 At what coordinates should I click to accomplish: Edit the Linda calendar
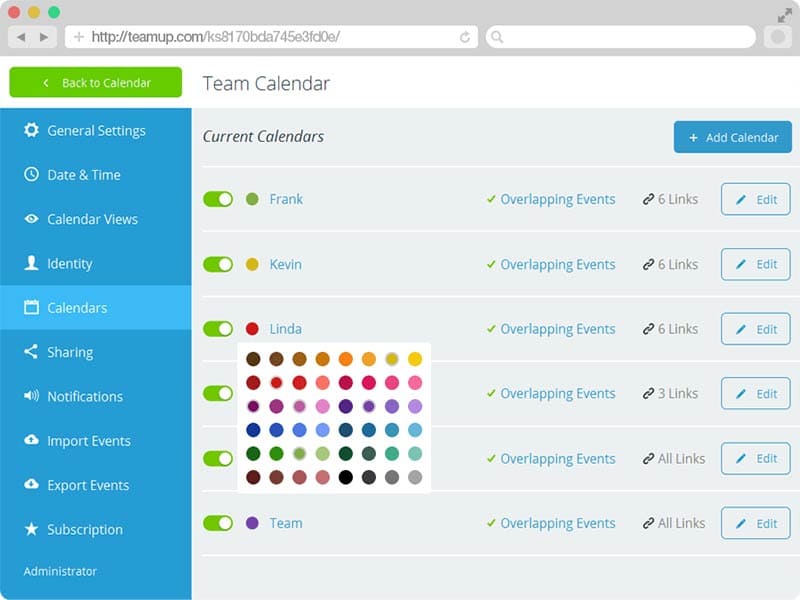[x=756, y=329]
